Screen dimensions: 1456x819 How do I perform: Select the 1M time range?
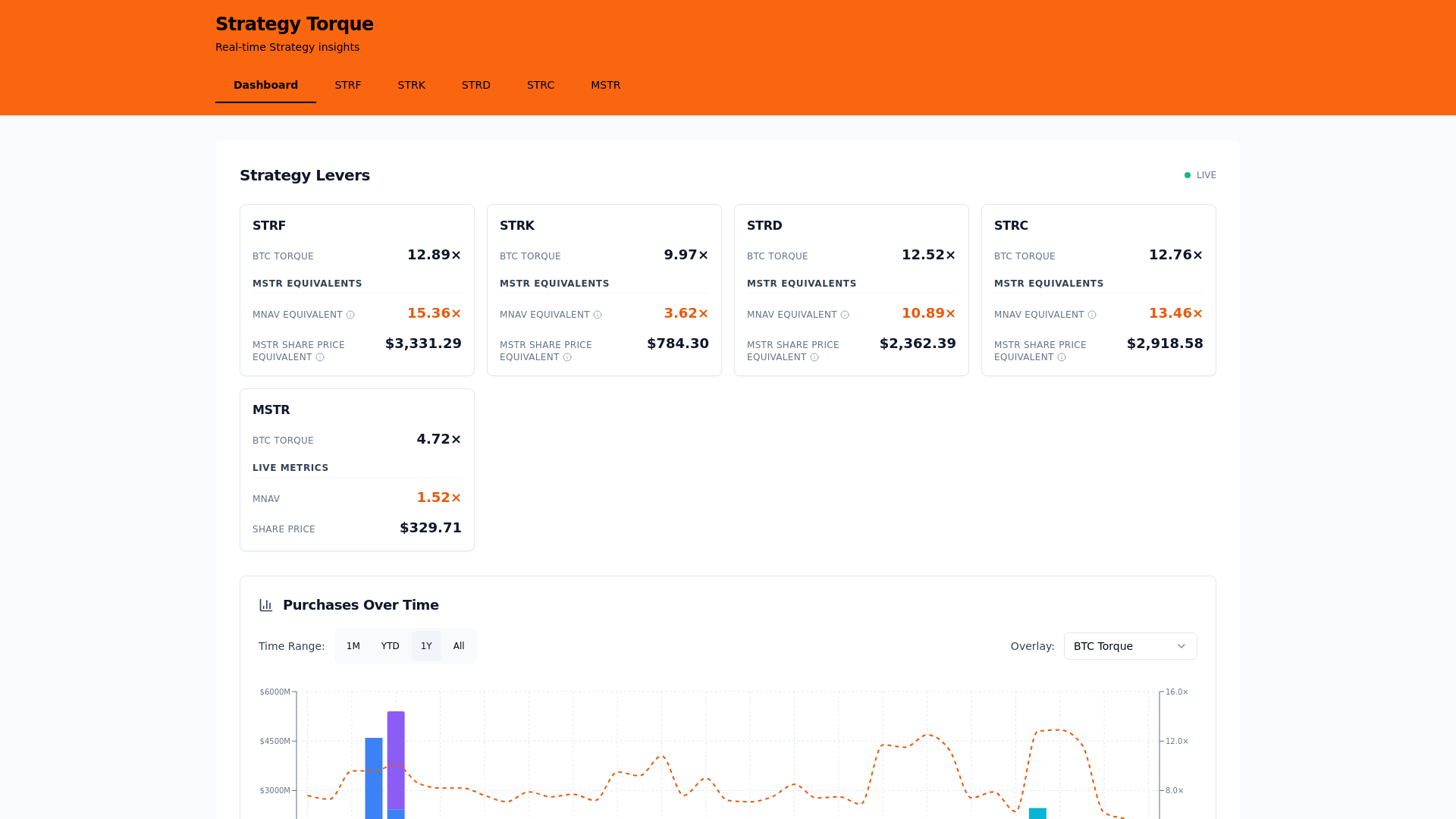tap(353, 646)
